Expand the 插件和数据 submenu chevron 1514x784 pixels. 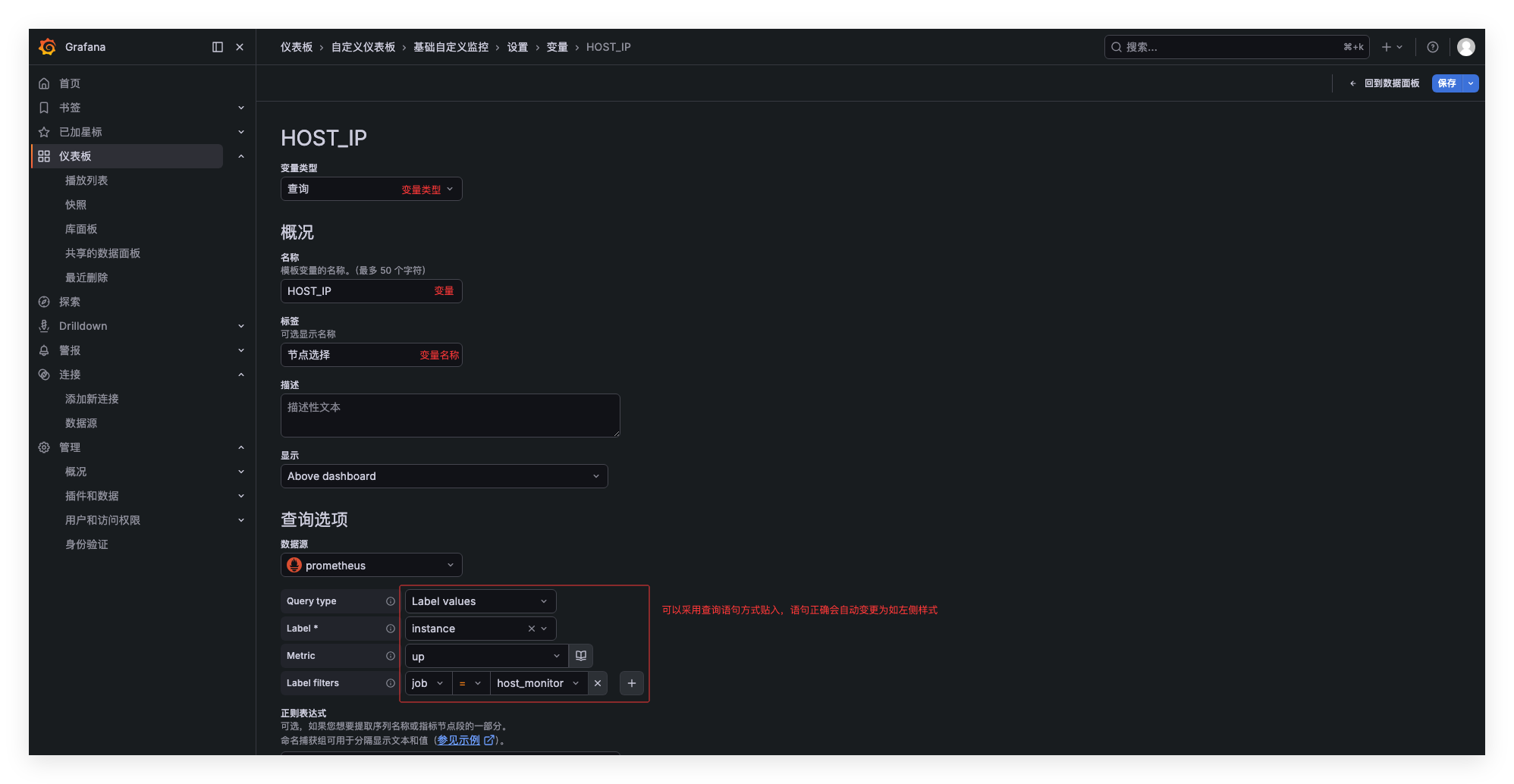(241, 496)
